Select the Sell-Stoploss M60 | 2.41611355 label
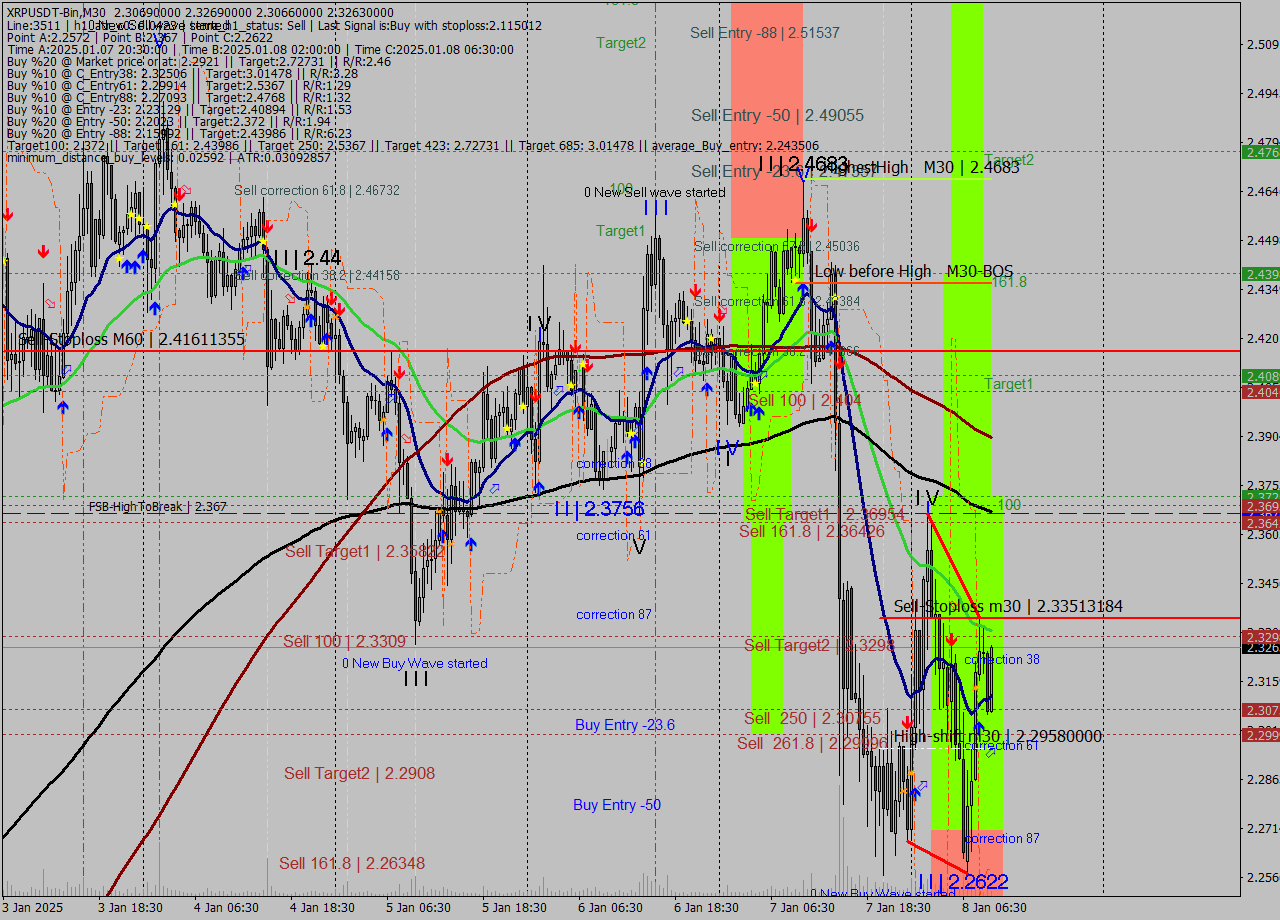Viewport: 1280px width, 920px height. [131, 340]
